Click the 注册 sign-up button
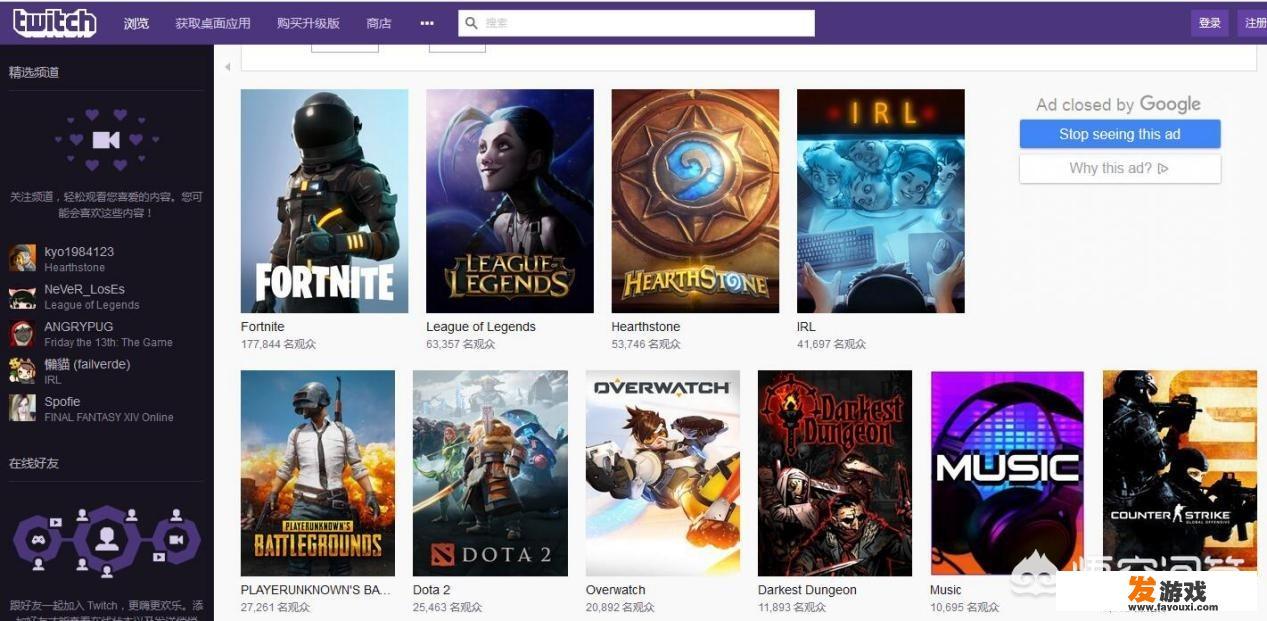 (x=1253, y=23)
